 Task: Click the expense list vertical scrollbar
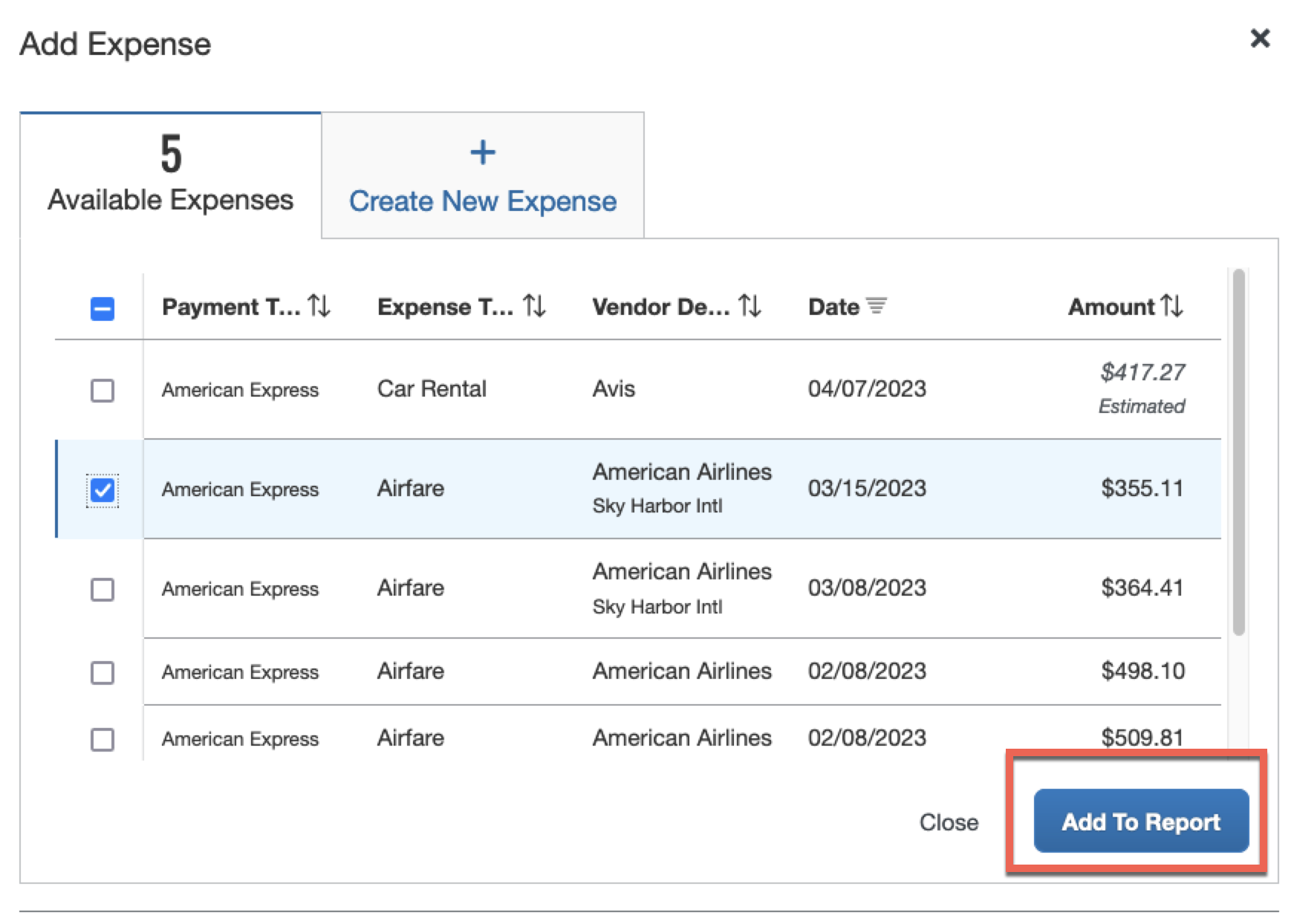coord(1238,453)
